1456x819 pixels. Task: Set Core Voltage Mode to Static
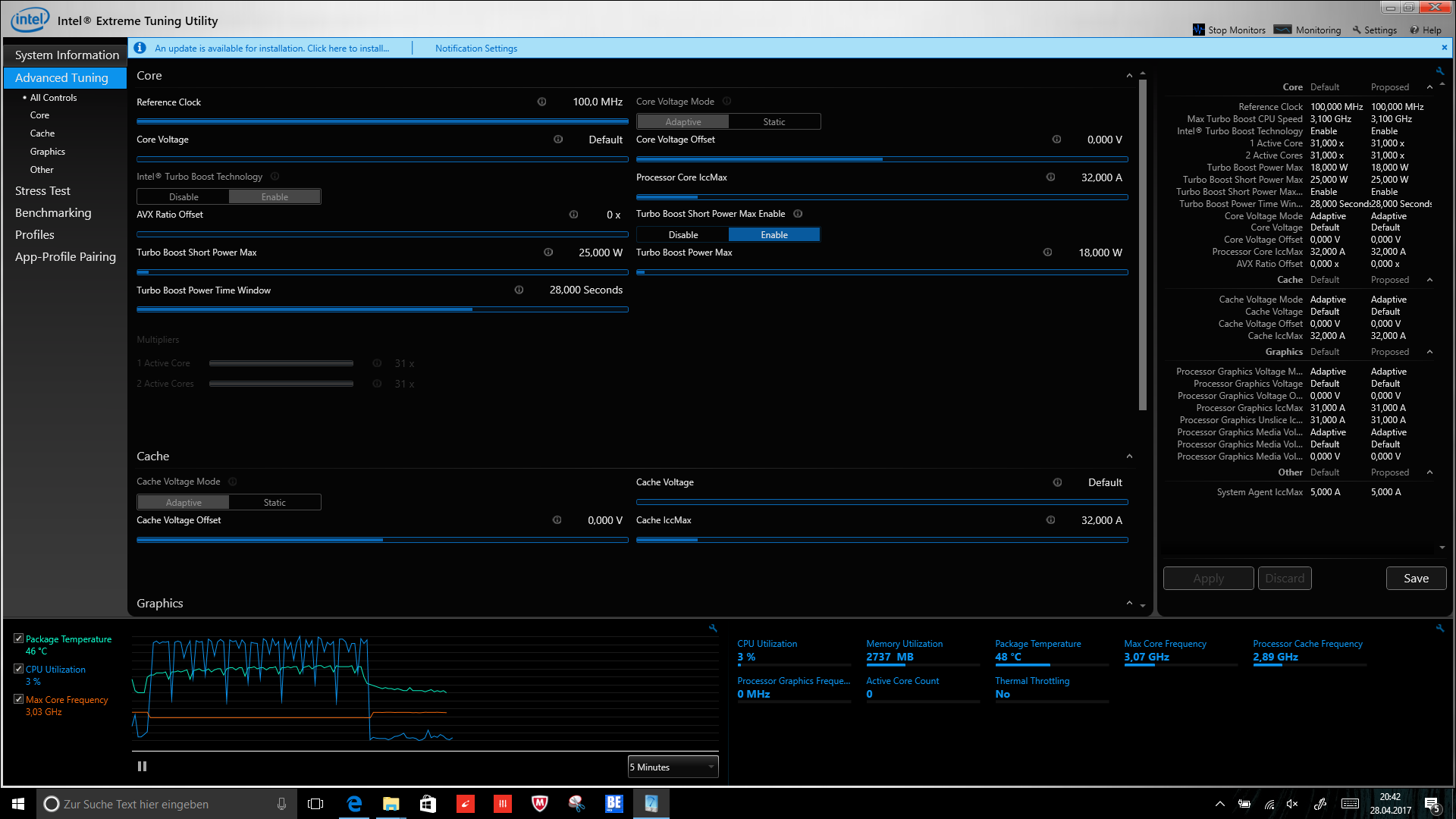[x=773, y=121]
